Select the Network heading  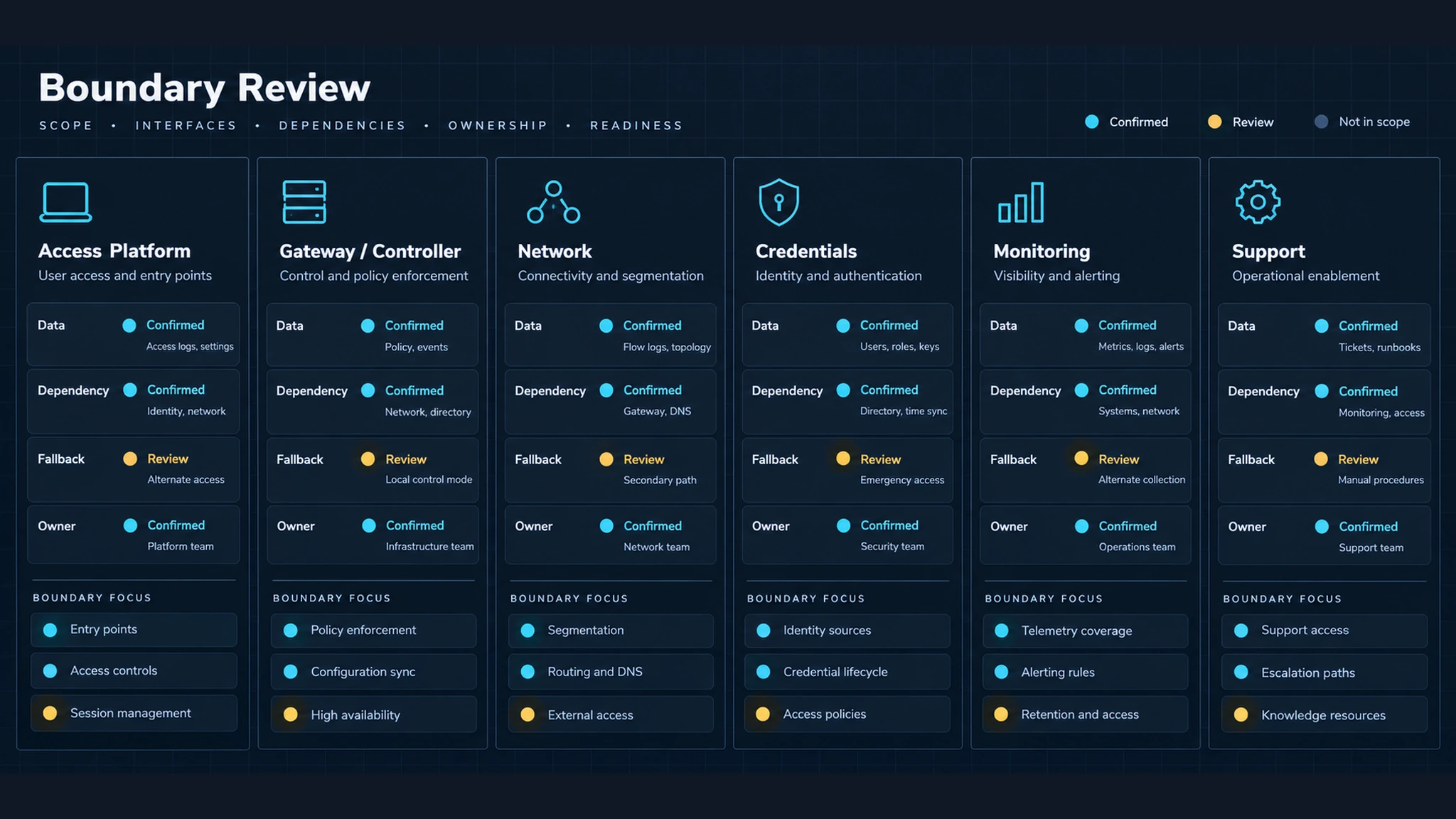coord(555,252)
